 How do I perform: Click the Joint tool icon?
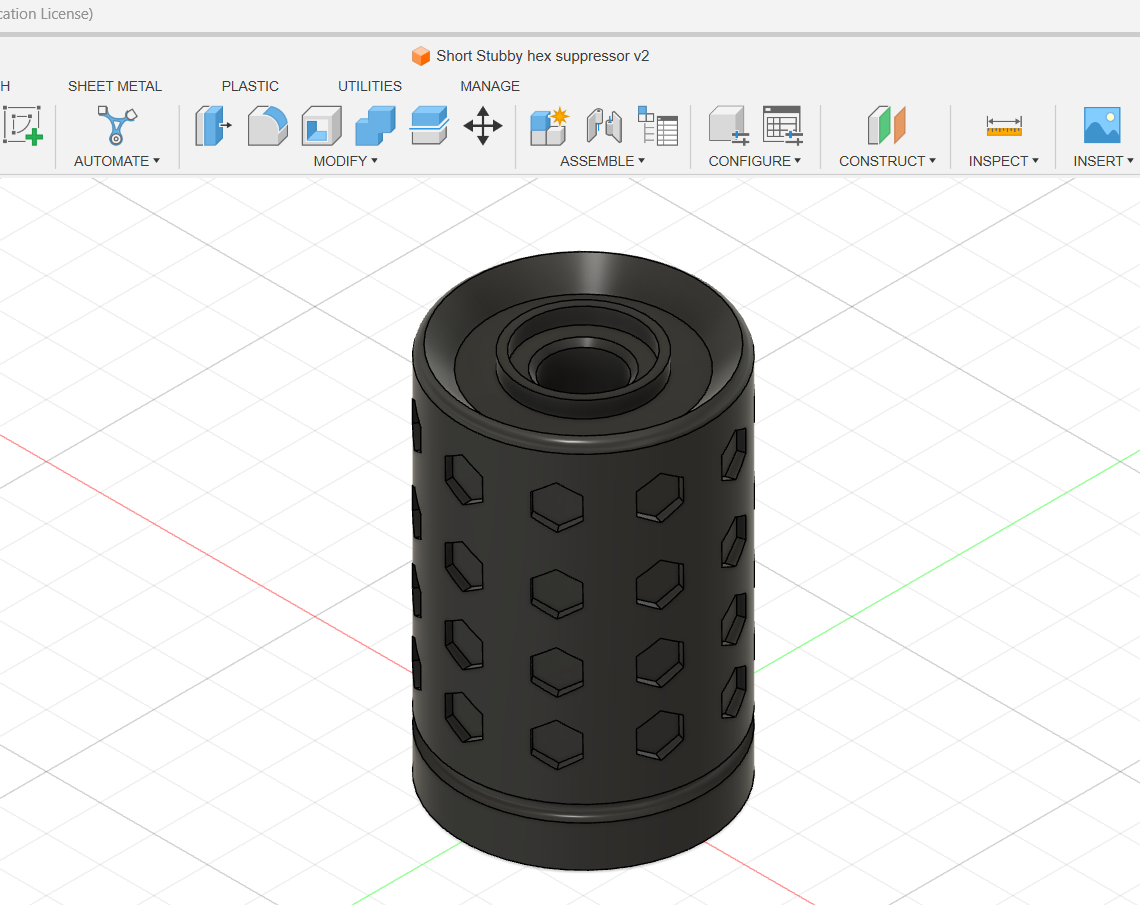[604, 126]
